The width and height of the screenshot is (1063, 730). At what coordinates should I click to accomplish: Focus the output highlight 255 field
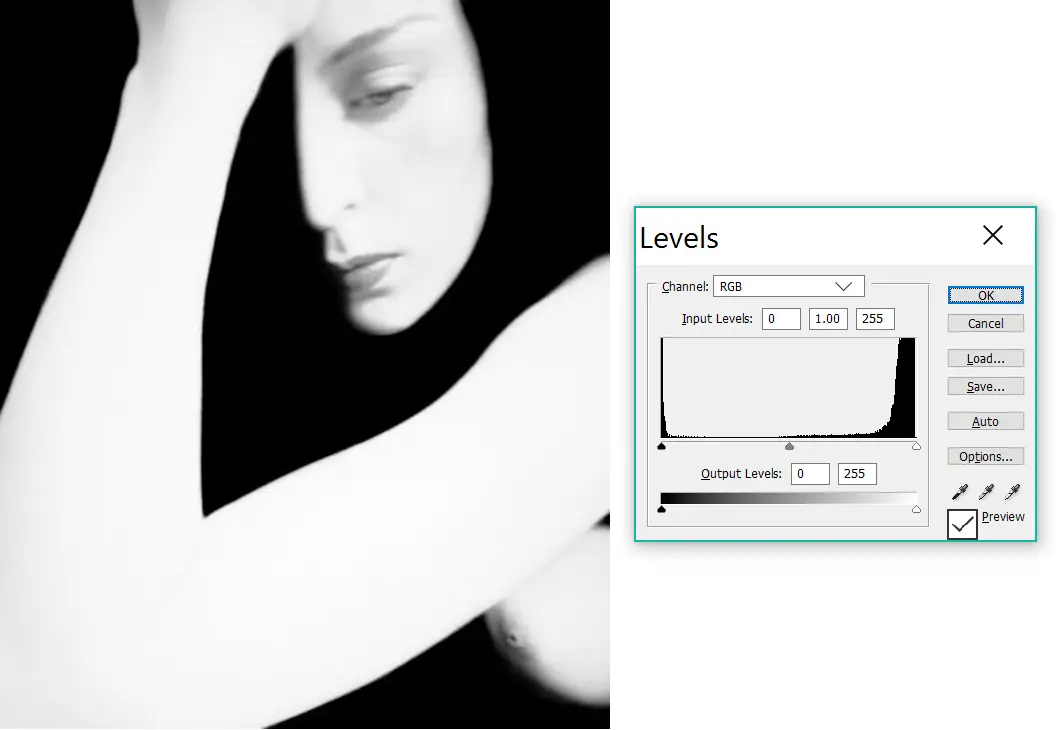[x=857, y=474]
